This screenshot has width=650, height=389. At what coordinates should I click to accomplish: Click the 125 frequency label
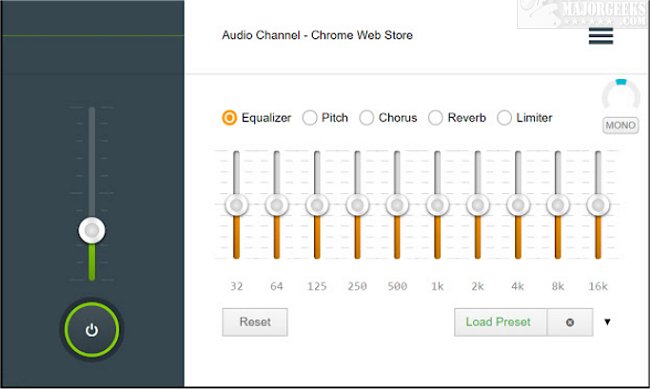tap(317, 286)
